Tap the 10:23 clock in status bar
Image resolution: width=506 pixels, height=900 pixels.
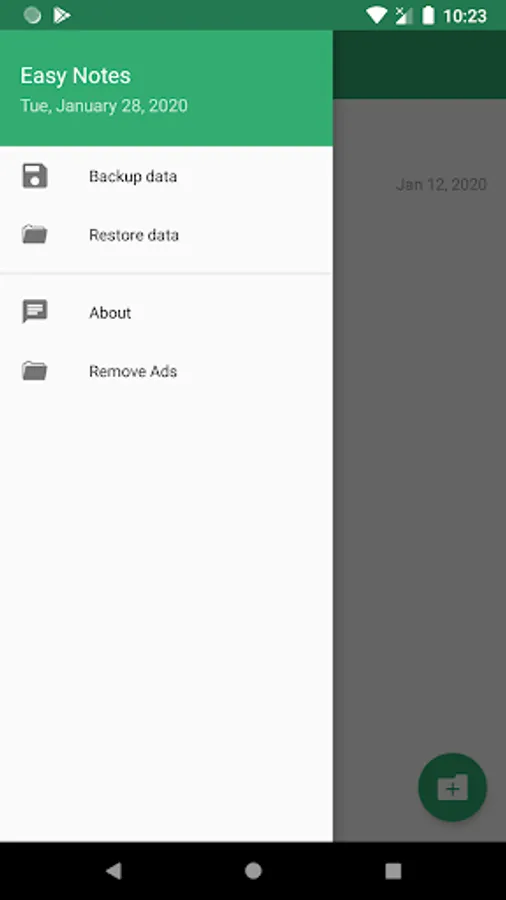click(x=465, y=15)
